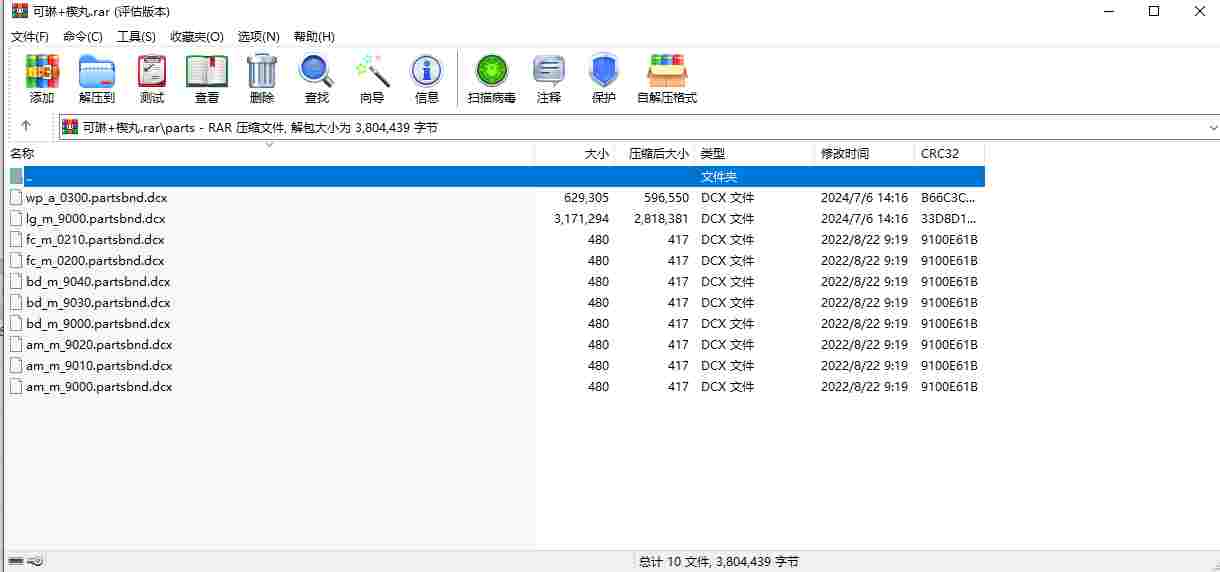Viewport: 1220px width, 572px height.
Task: Click the 注释 (Comment) toolbar icon
Action: (x=549, y=71)
